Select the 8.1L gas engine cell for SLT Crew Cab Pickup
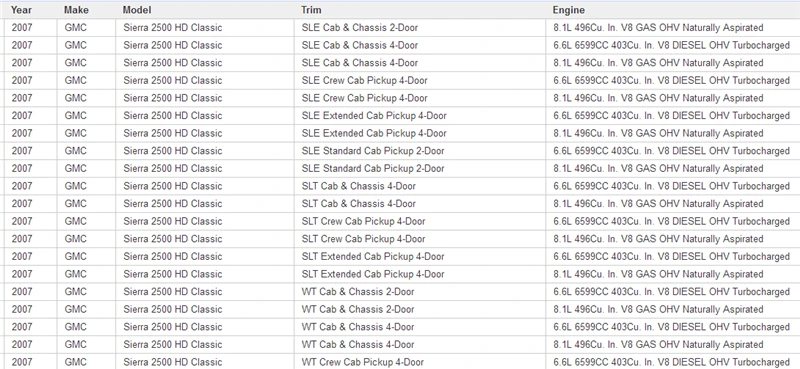The height and width of the screenshot is (369, 800). tap(673, 239)
